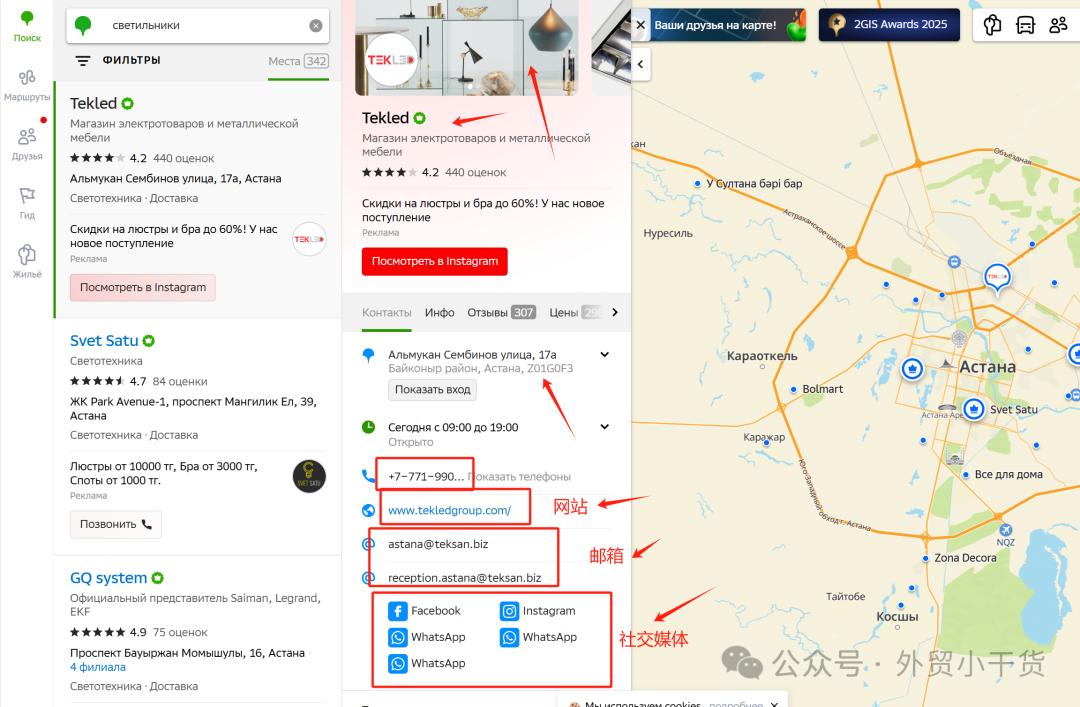Click the Svet Satu round logo thumbnail
This screenshot has width=1080, height=707.
309,476
